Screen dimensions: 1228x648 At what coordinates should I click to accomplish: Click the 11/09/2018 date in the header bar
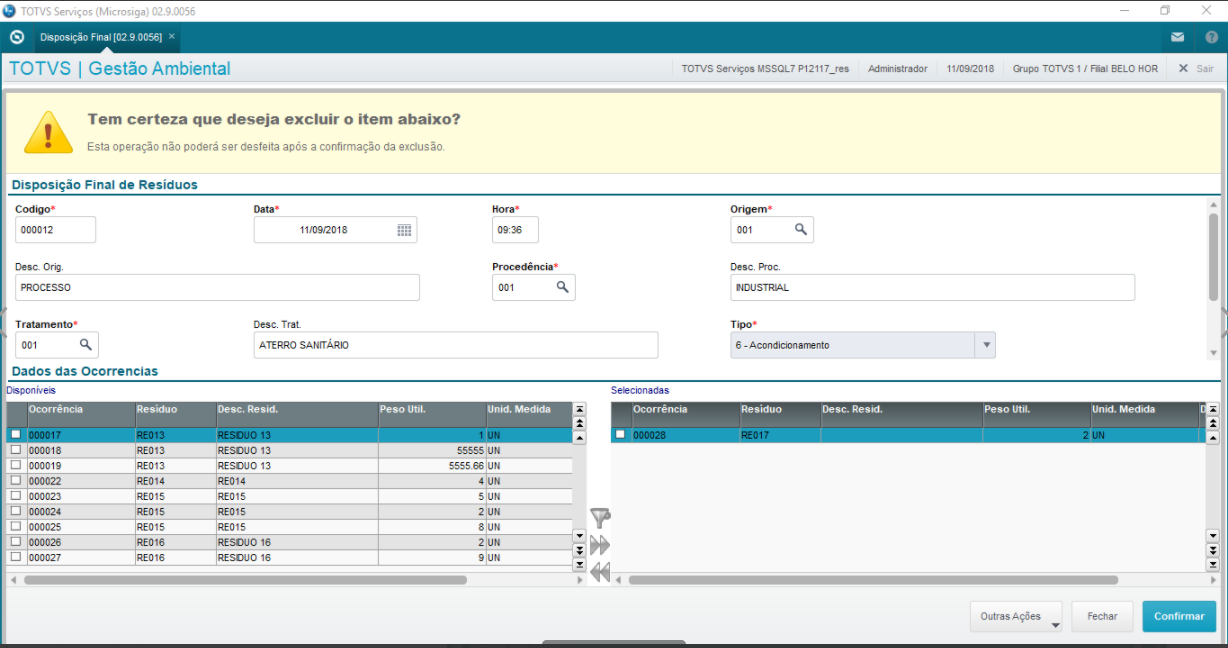[x=970, y=69]
